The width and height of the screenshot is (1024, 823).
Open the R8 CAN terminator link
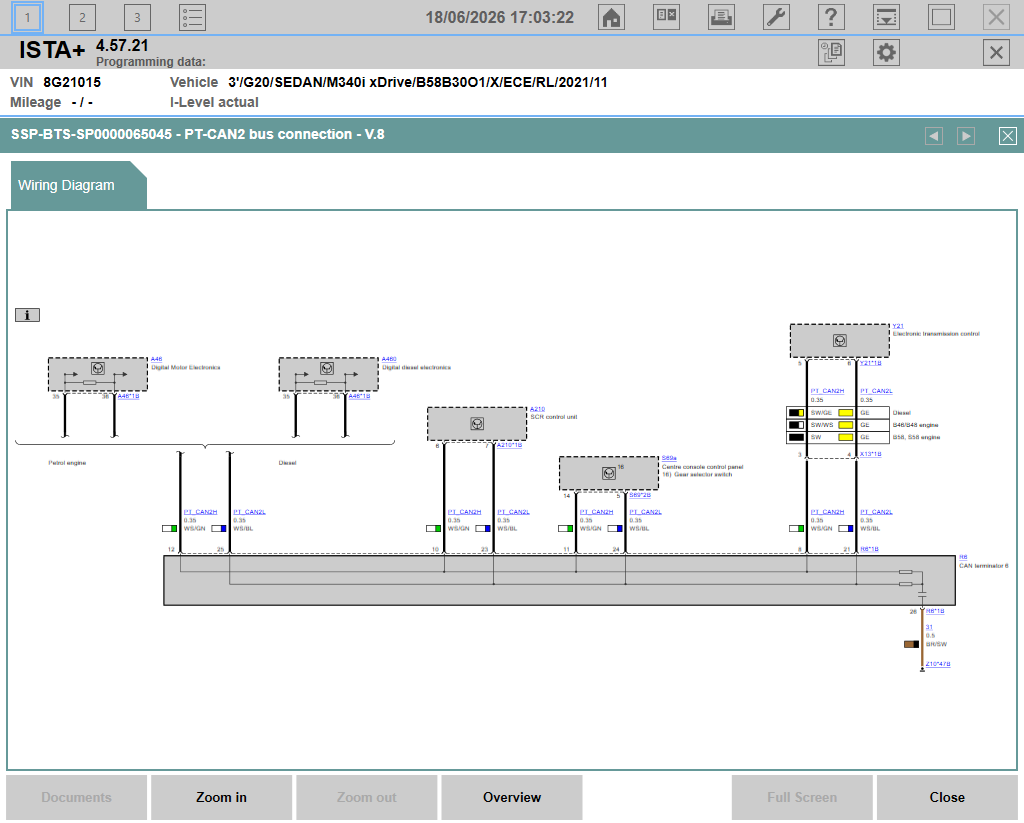pos(963,557)
